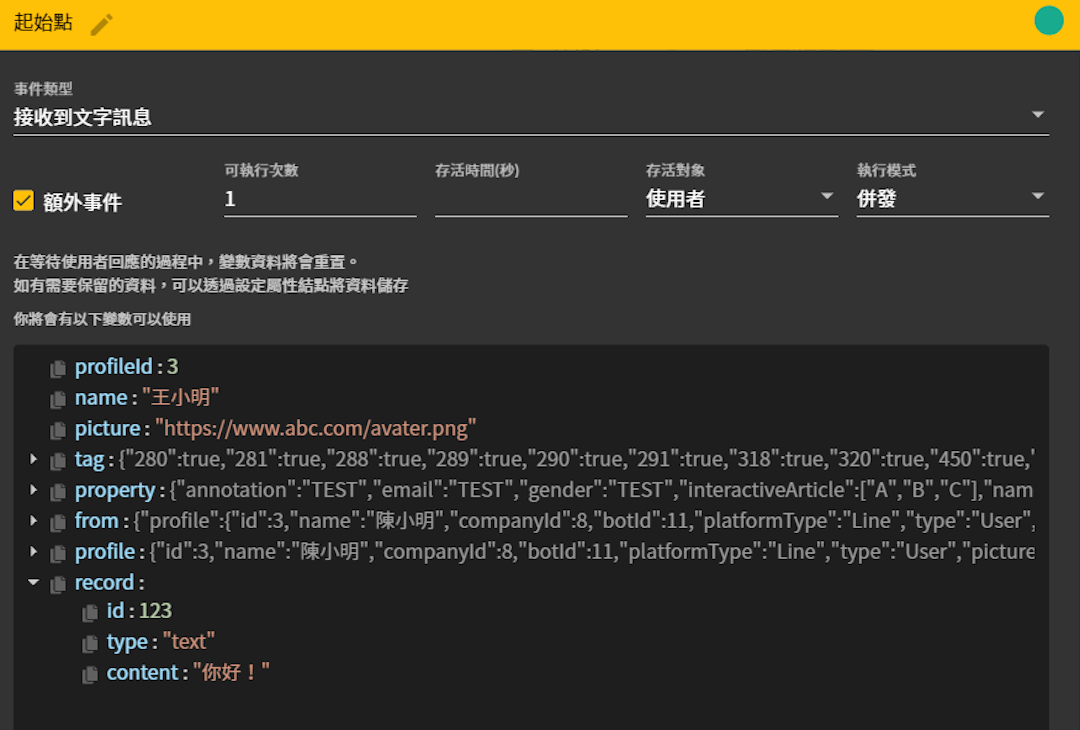Click the record id value 123
Image resolution: width=1080 pixels, height=730 pixels.
click(x=156, y=611)
